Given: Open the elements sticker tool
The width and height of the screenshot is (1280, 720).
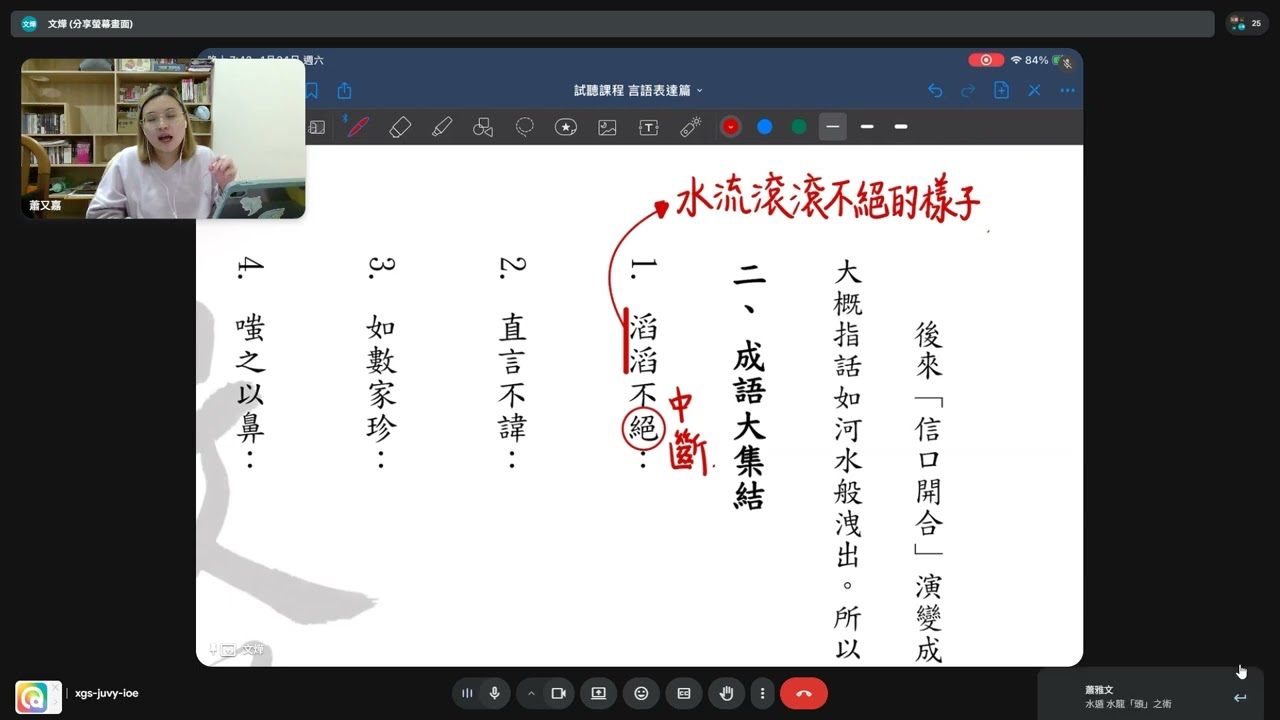Looking at the screenshot, I should (566, 127).
